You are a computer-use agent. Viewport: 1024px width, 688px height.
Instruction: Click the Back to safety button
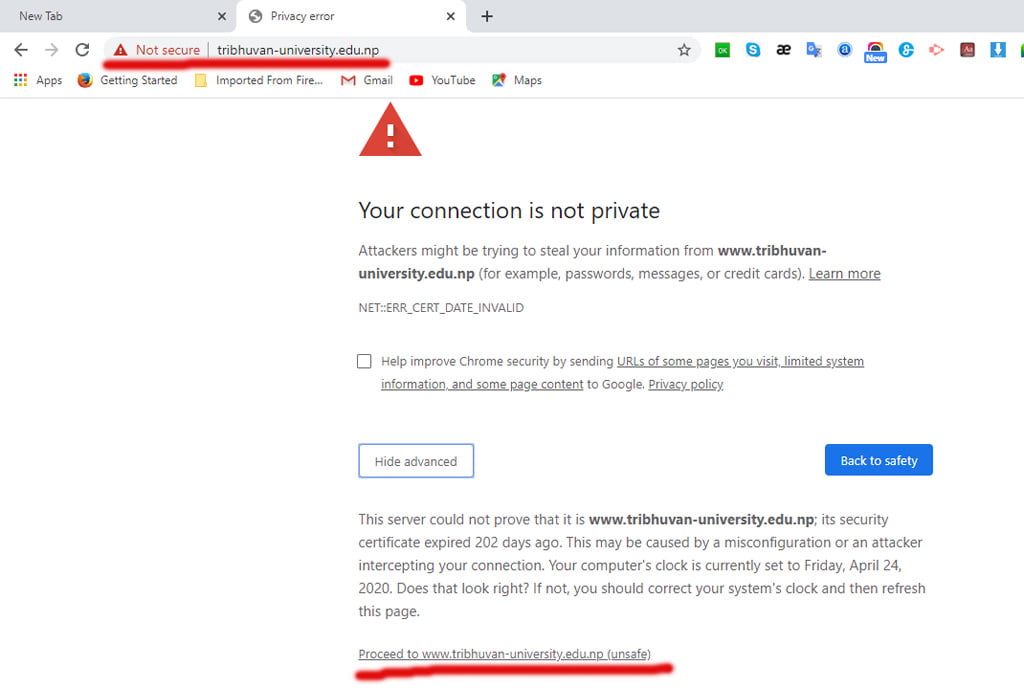pyautogui.click(x=878, y=460)
